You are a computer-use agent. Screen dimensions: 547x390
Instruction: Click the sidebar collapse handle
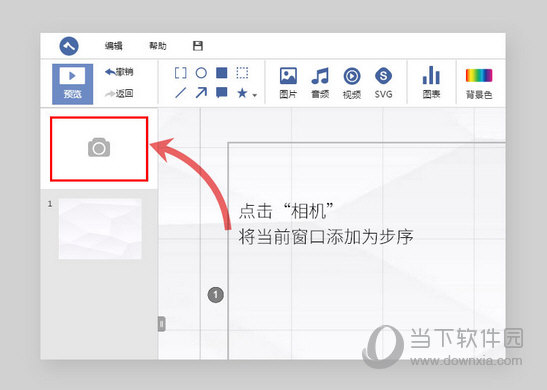[162, 324]
